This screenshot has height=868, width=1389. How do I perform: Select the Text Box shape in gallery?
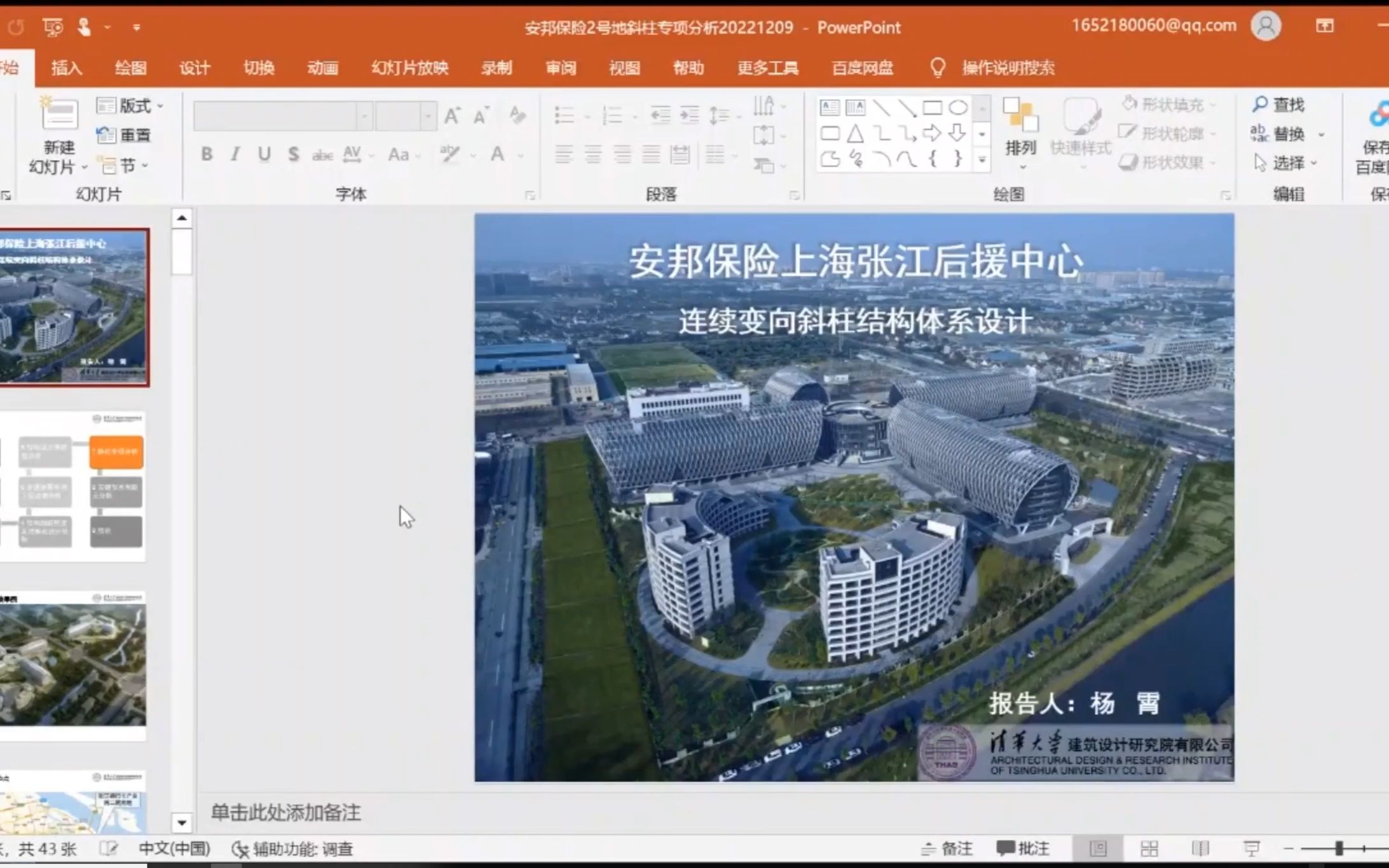click(830, 107)
